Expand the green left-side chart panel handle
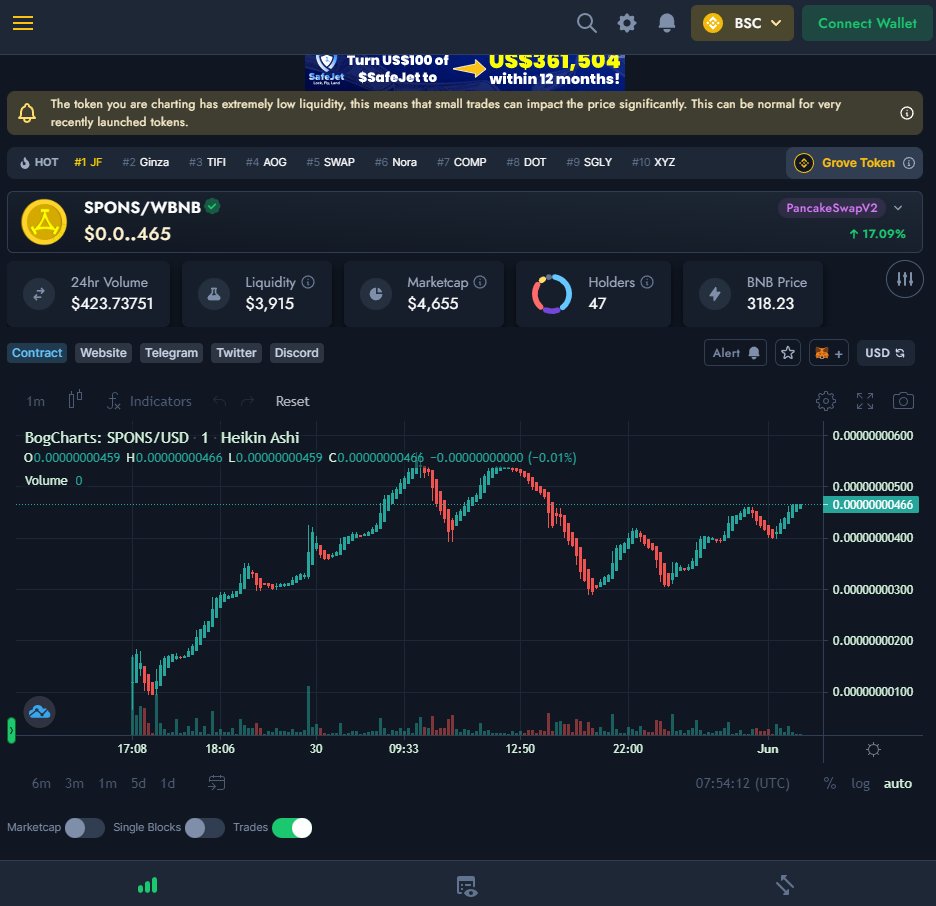Image resolution: width=936 pixels, height=906 pixels. [11, 730]
